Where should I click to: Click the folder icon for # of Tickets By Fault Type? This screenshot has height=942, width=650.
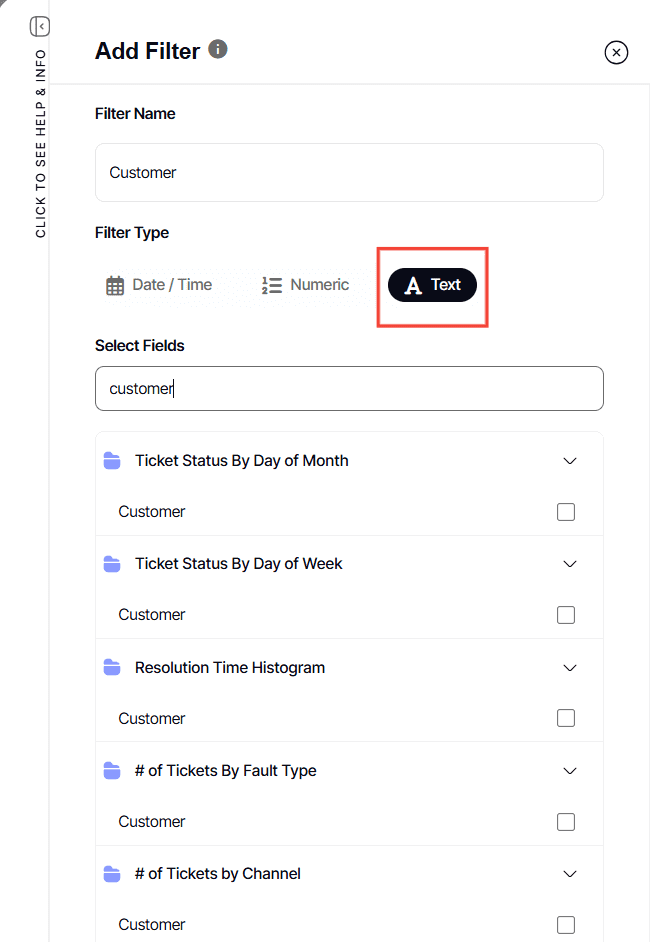tap(112, 770)
